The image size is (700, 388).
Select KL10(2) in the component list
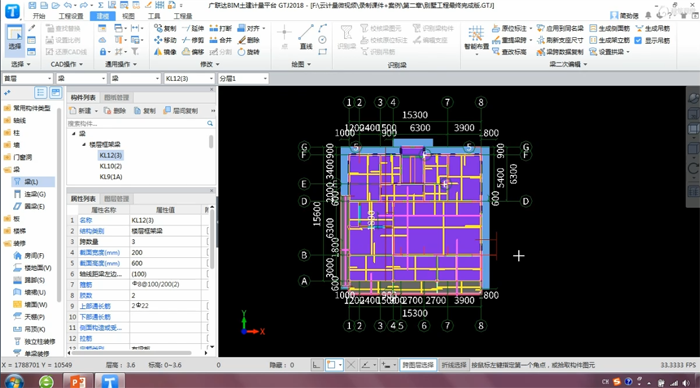[111, 166]
